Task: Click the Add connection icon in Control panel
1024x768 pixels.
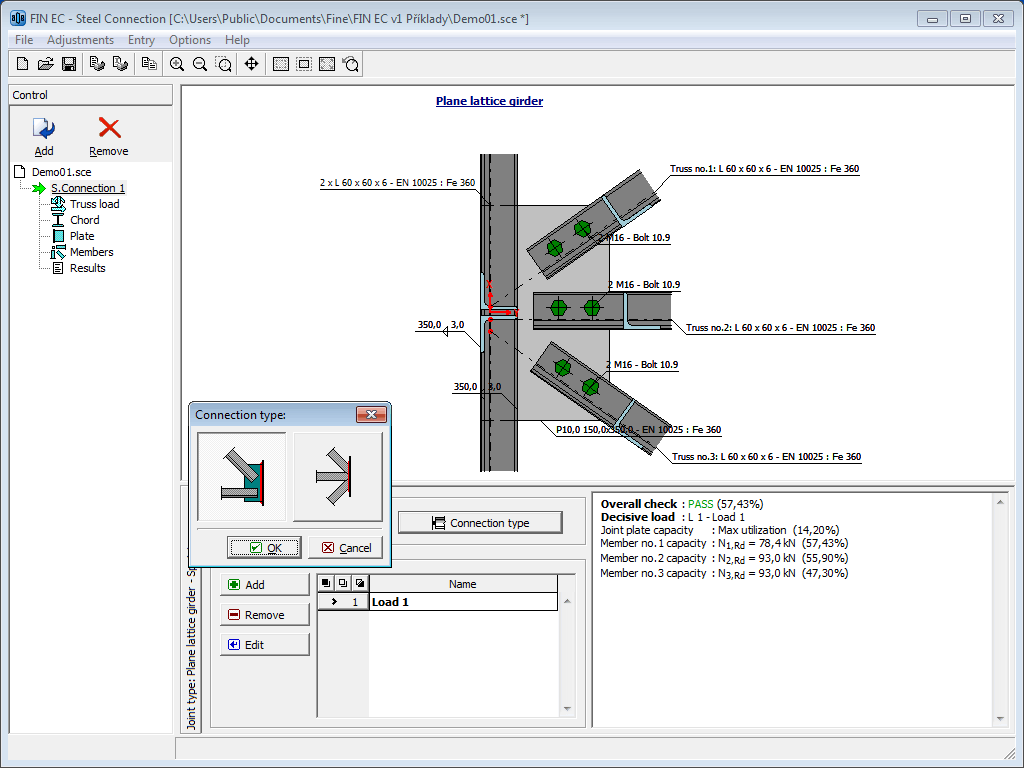Action: [x=44, y=129]
